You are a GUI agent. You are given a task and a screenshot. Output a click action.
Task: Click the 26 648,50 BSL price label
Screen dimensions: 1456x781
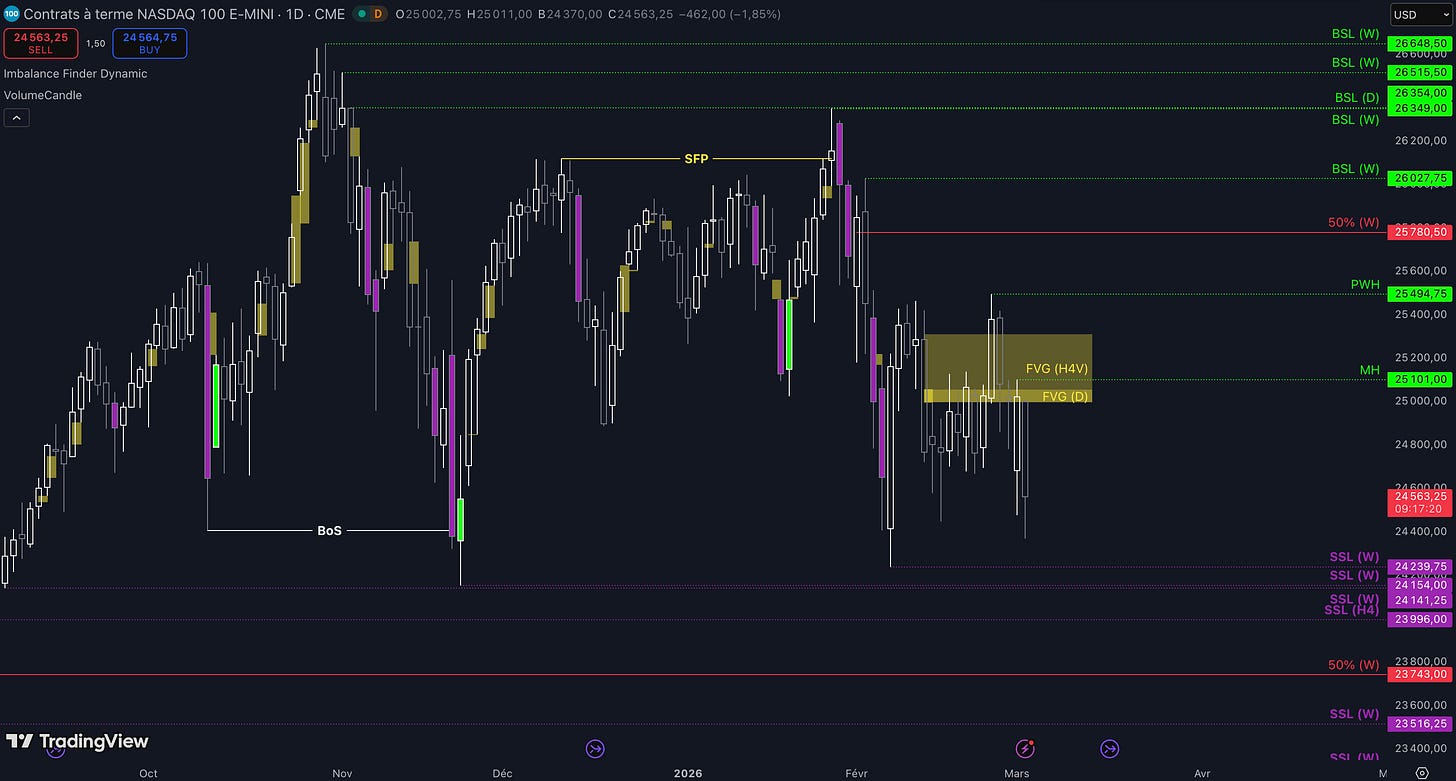1420,44
